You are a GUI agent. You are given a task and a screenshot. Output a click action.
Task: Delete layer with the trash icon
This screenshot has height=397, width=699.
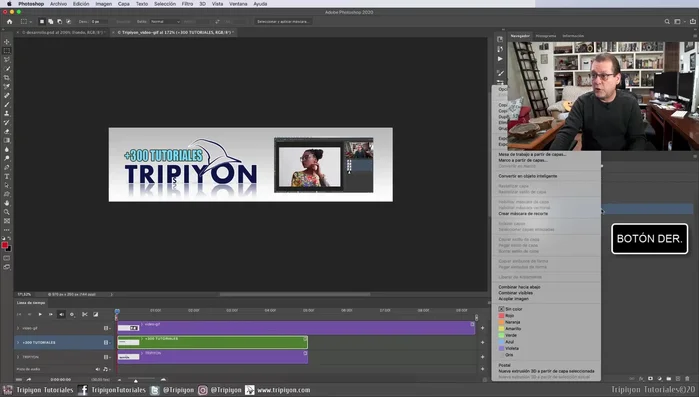point(687,379)
